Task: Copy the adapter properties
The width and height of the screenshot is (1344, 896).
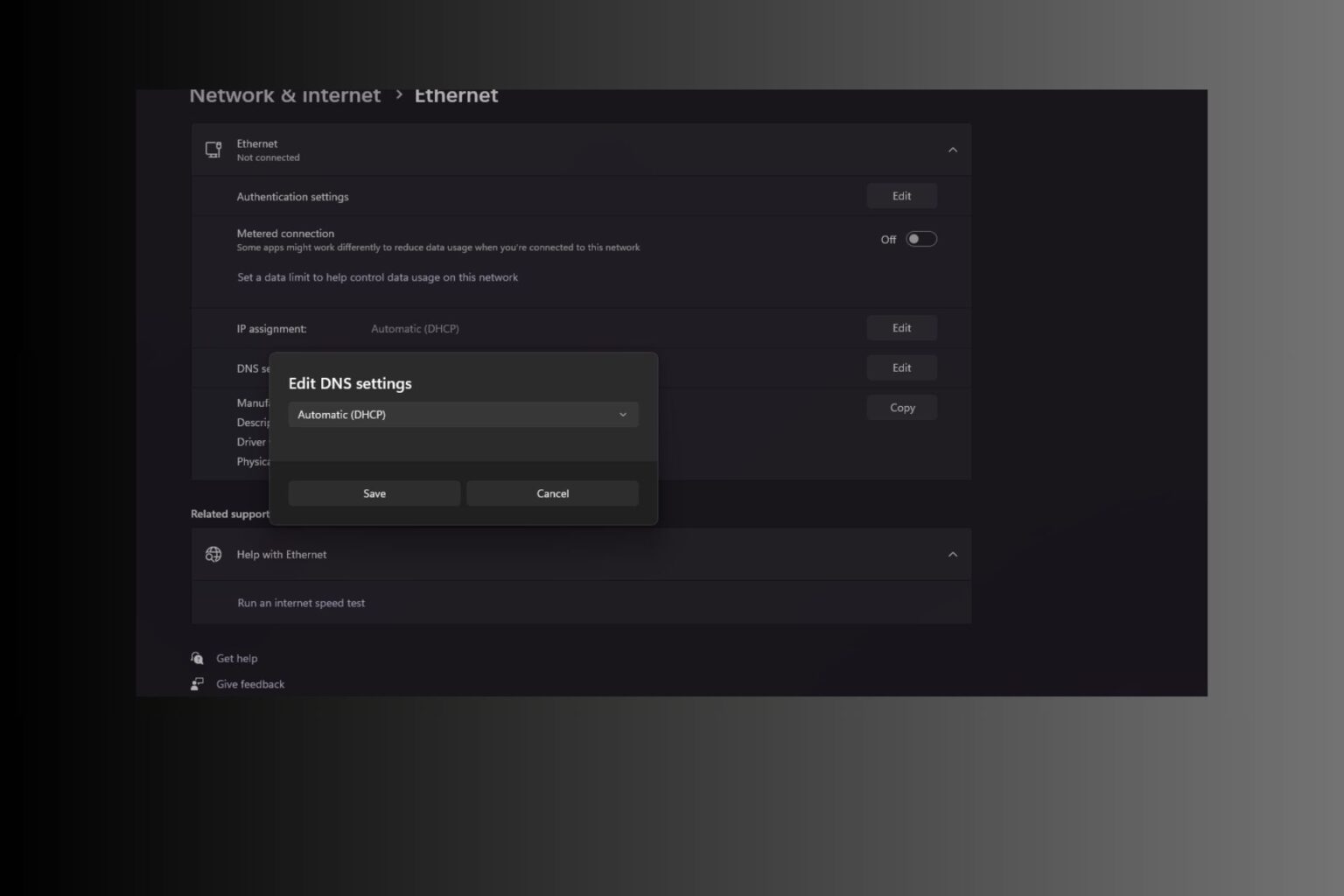Action: 901,408
